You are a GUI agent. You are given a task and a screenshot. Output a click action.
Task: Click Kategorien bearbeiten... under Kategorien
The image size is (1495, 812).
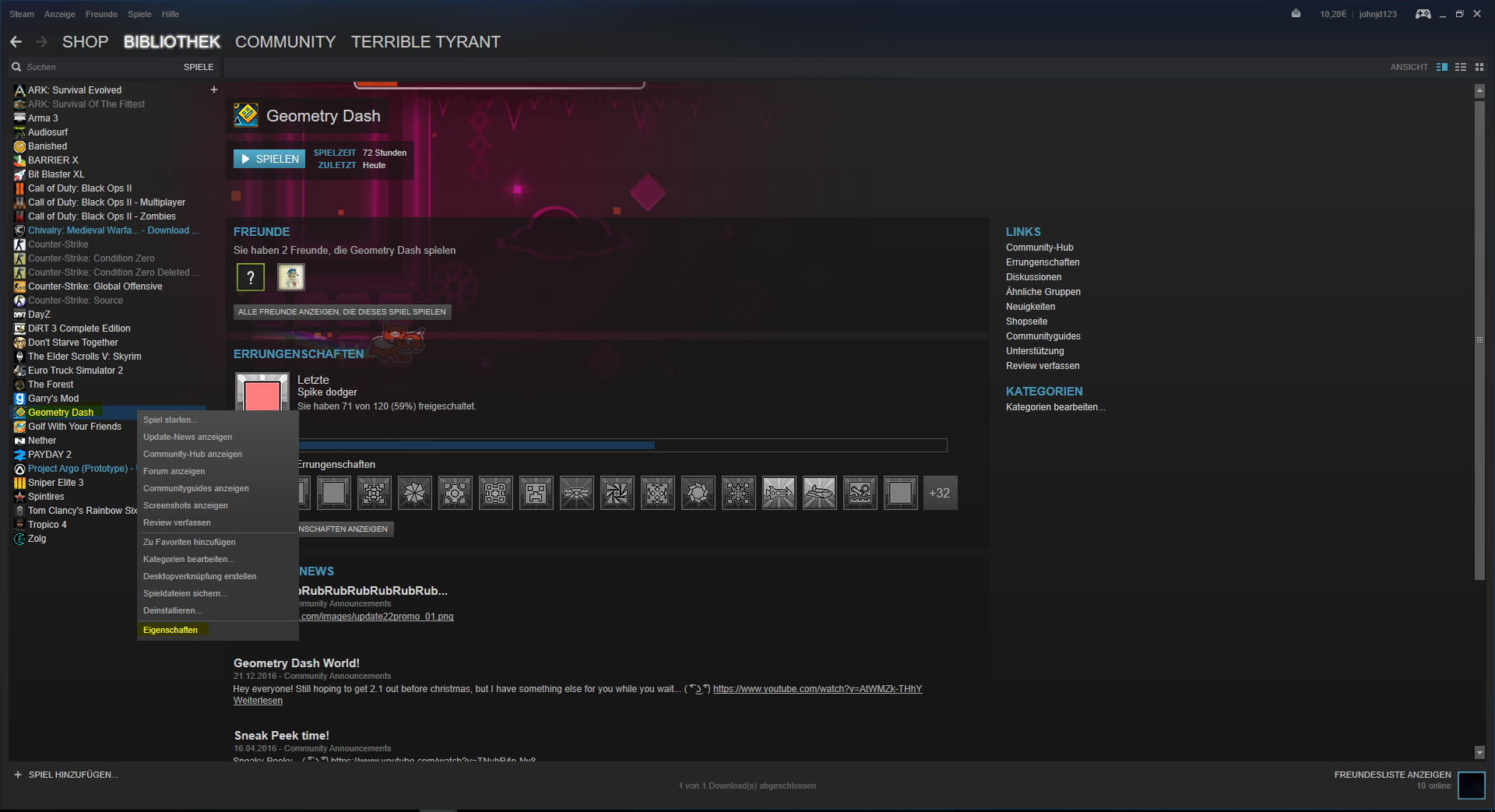(x=1055, y=407)
